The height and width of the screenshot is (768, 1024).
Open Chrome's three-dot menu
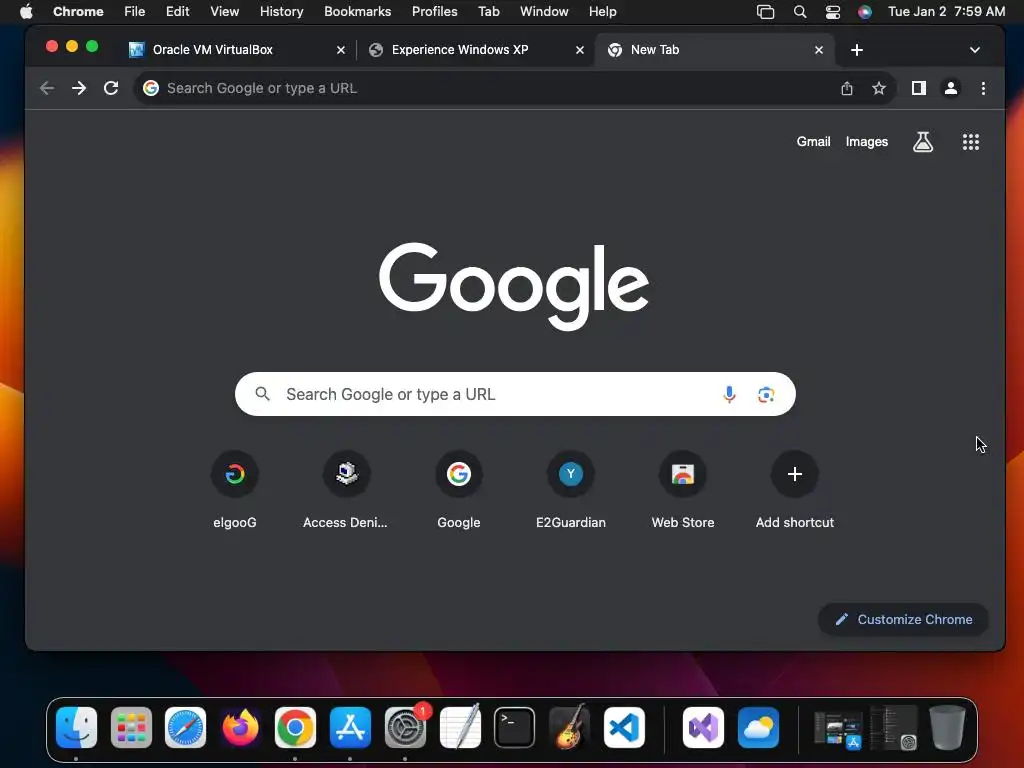pos(983,88)
